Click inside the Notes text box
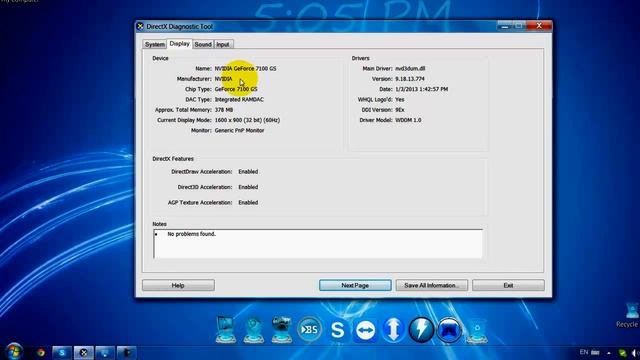The width and height of the screenshot is (640, 360). (x=318, y=244)
